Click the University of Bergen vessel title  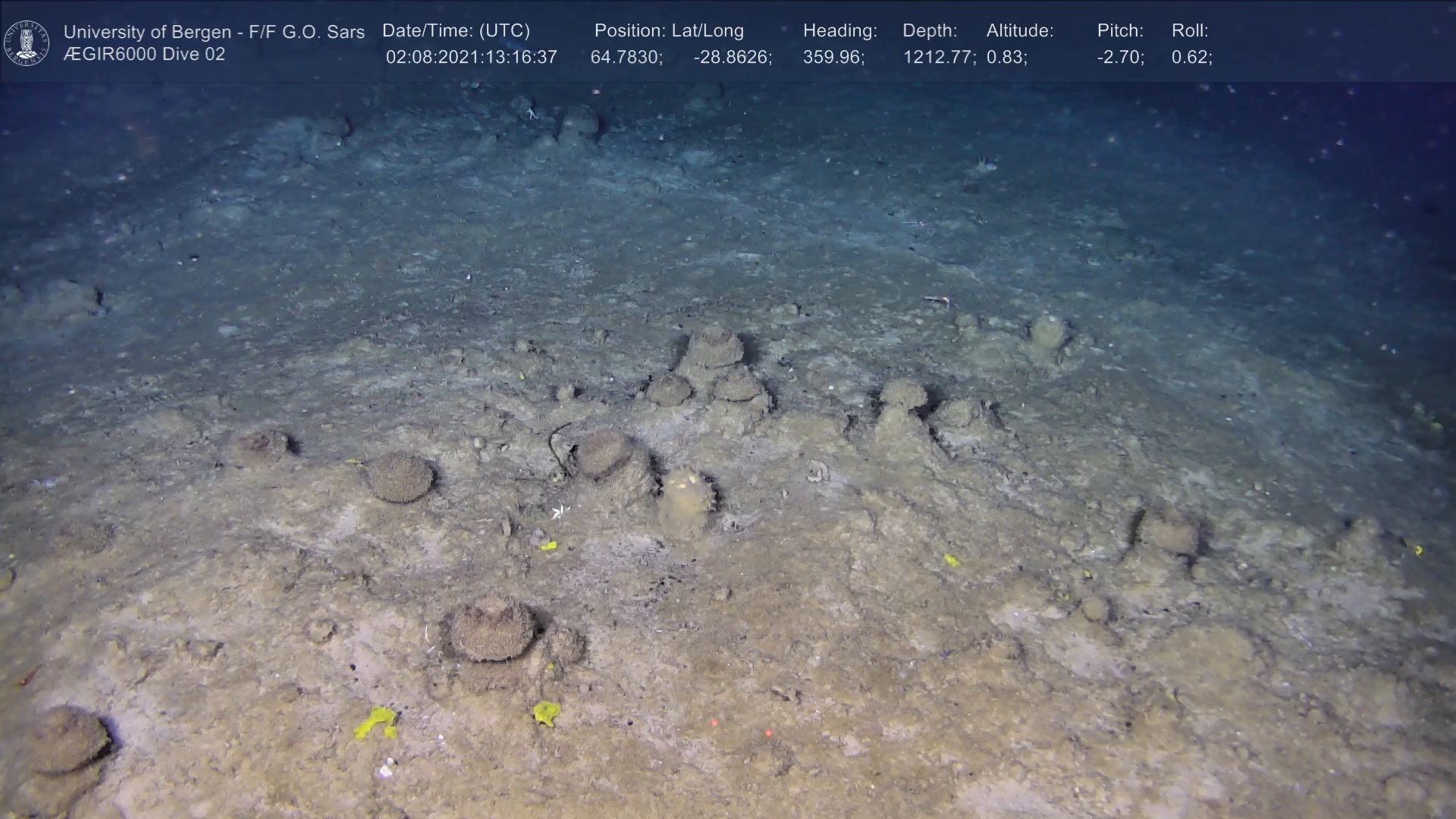tap(214, 32)
